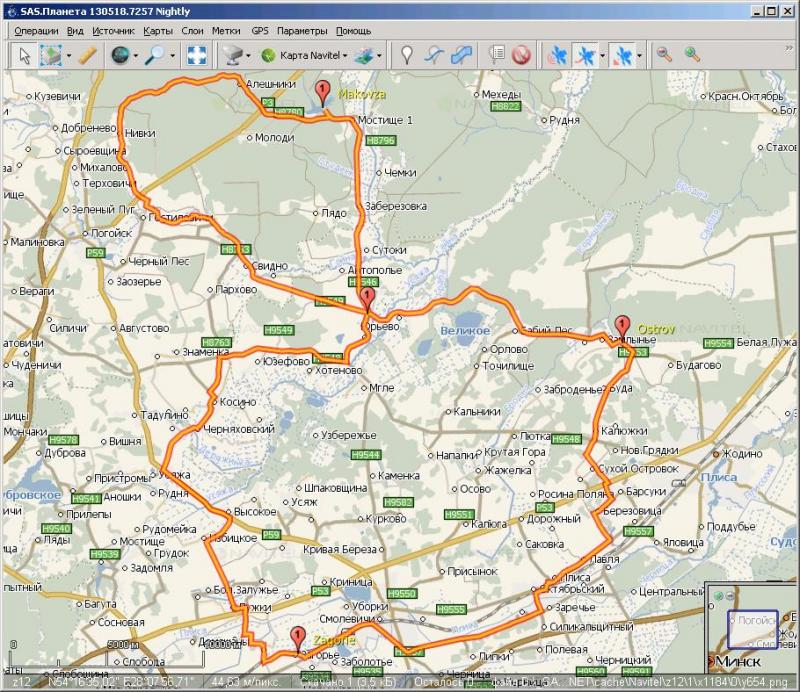Select the add path tool
Screen dimensions: 800x692
[433, 55]
